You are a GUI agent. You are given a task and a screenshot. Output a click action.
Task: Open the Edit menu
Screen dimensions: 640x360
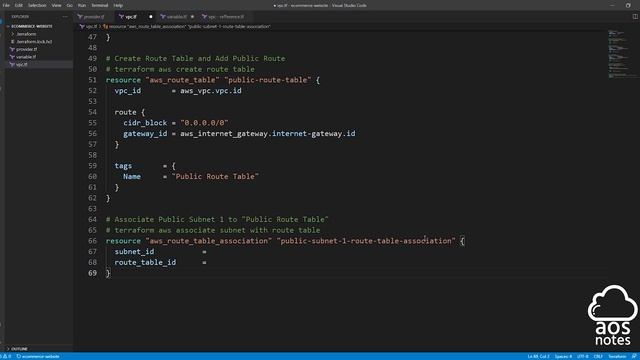pyautogui.click(x=19, y=5)
